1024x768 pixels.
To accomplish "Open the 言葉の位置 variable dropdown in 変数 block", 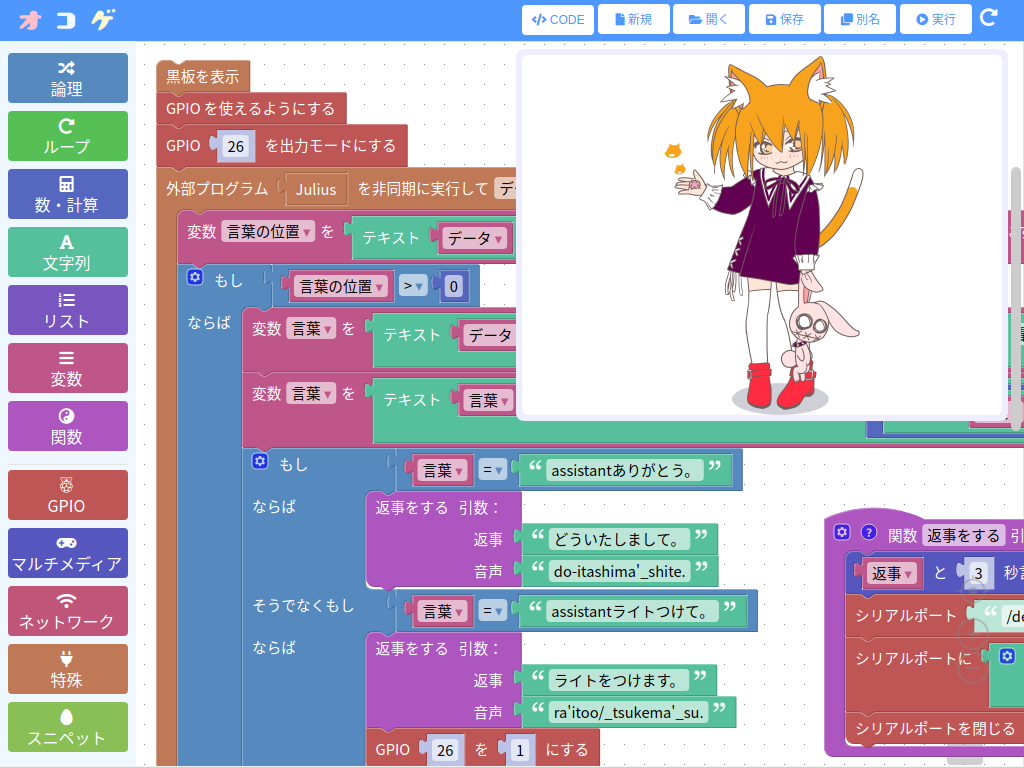I will tap(268, 231).
